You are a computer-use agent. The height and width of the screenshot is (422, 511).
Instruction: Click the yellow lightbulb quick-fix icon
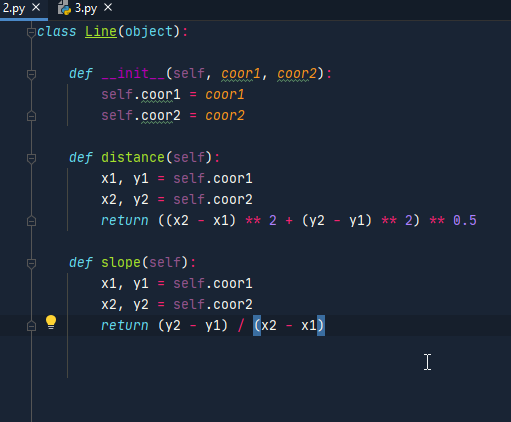tap(51, 322)
